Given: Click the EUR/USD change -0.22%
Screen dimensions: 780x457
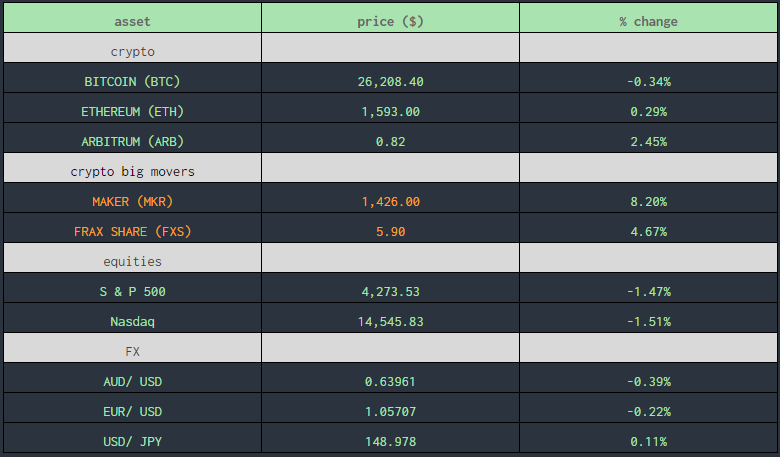Looking at the screenshot, I should [x=648, y=412].
